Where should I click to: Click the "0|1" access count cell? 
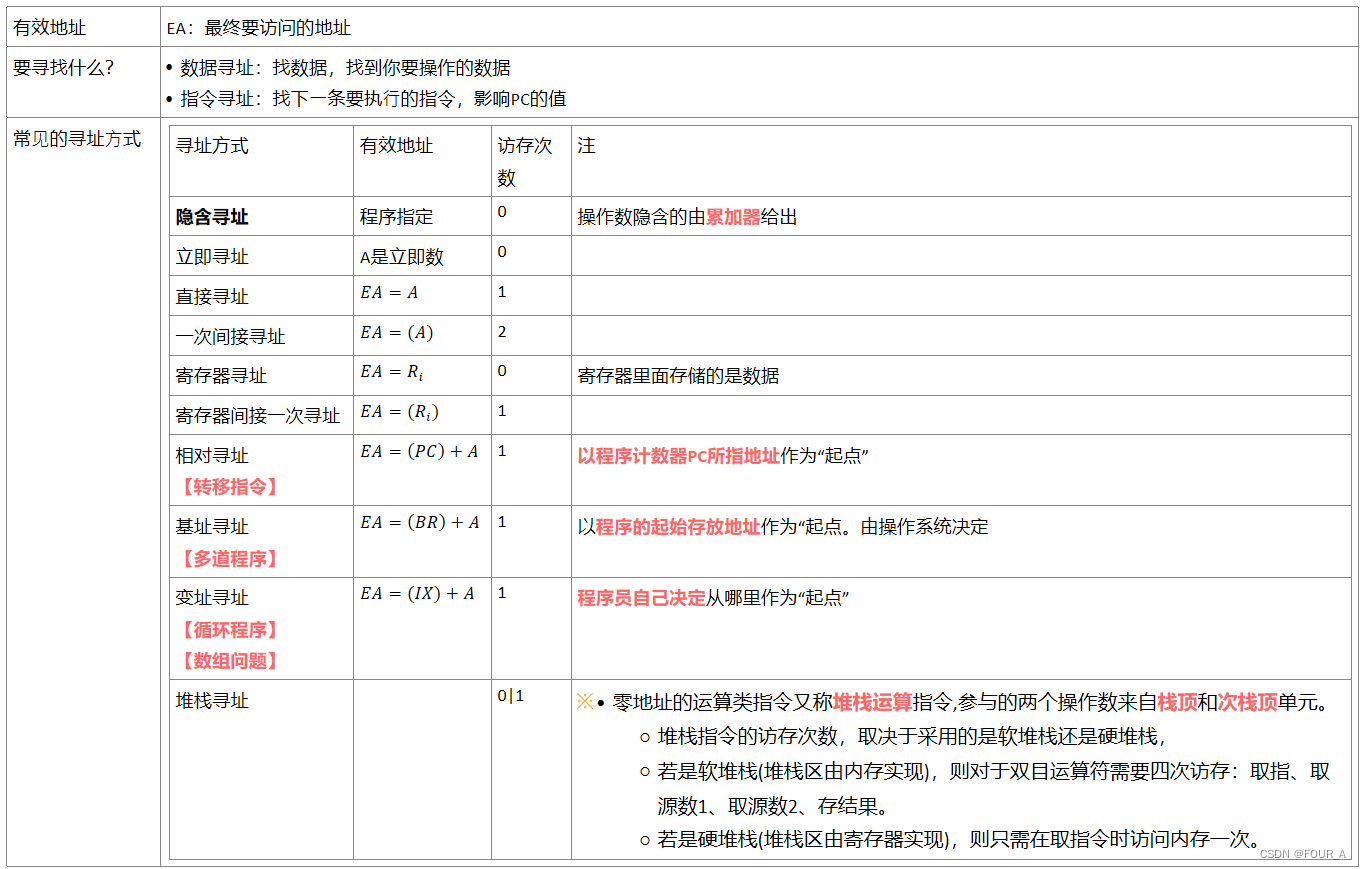510,696
